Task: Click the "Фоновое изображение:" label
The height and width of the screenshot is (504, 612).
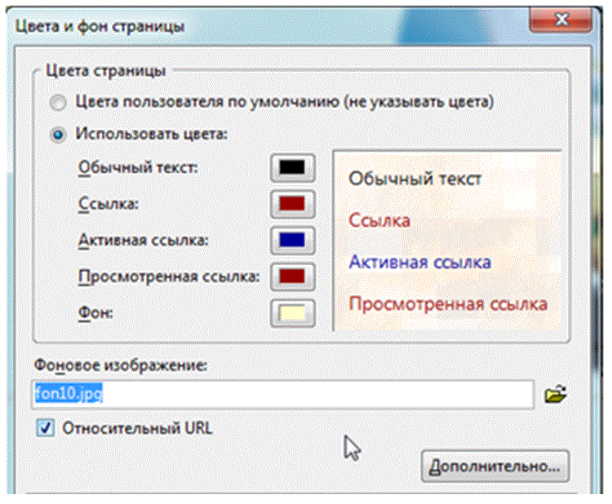Action: (121, 365)
